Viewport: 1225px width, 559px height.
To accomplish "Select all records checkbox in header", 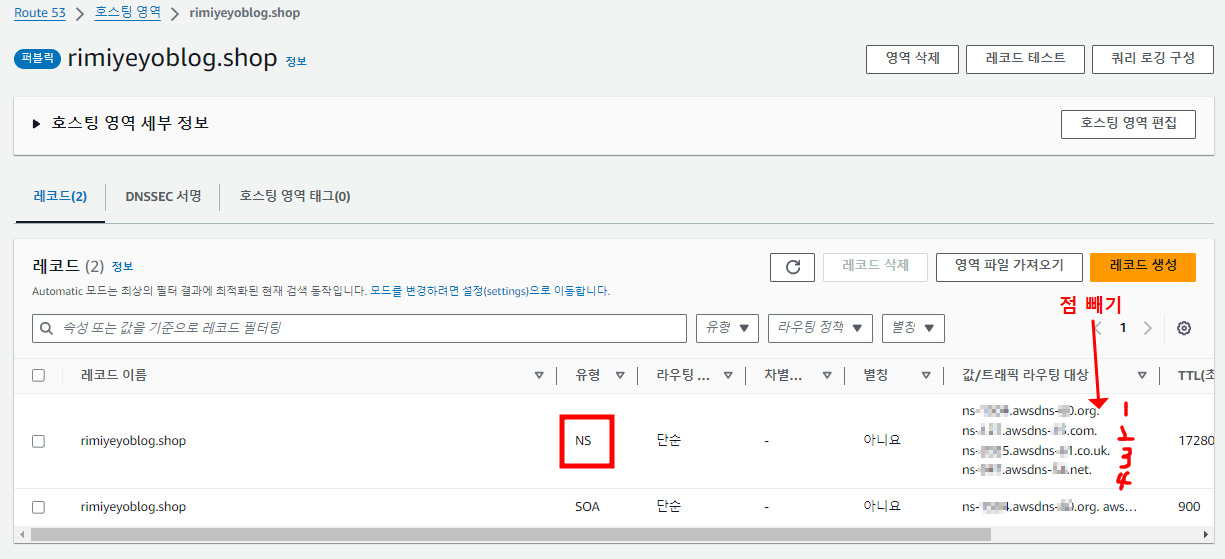I will coord(38,376).
